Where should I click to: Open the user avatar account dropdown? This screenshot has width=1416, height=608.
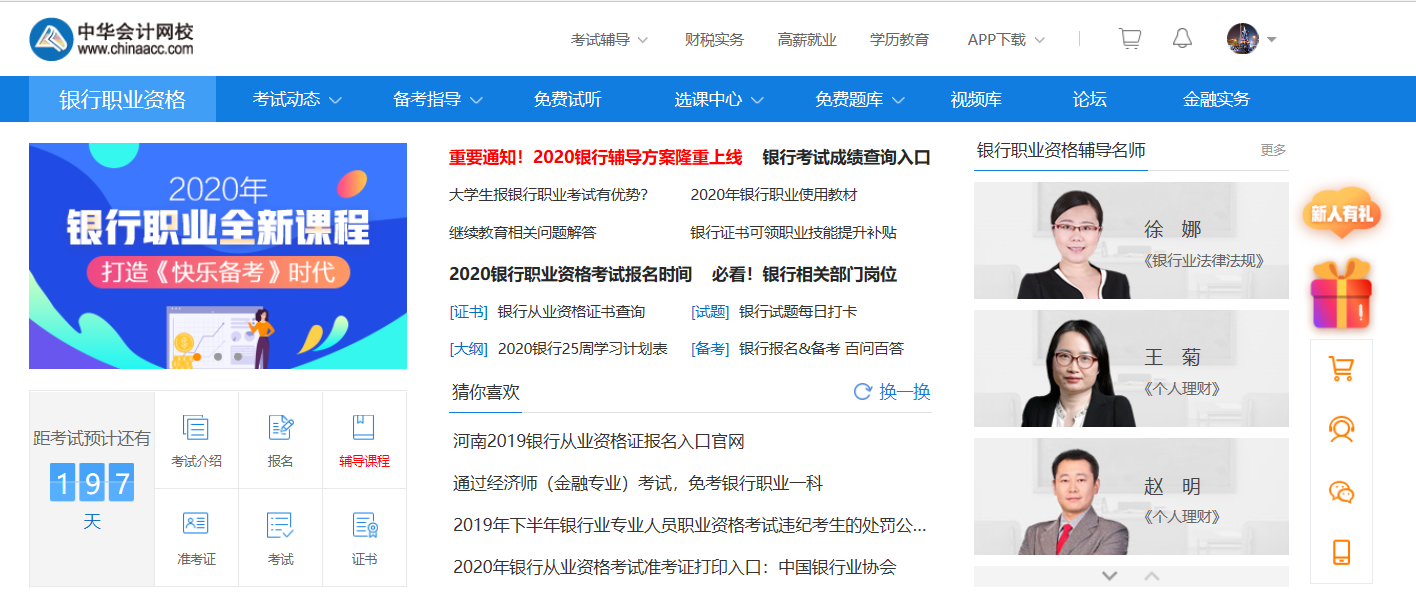[1251, 39]
